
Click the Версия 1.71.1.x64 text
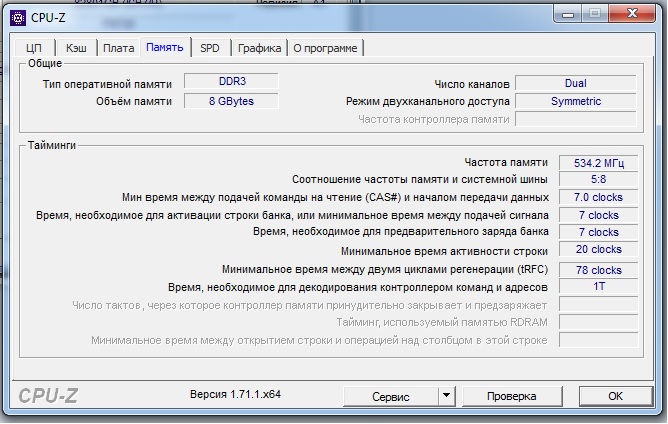pos(236,394)
